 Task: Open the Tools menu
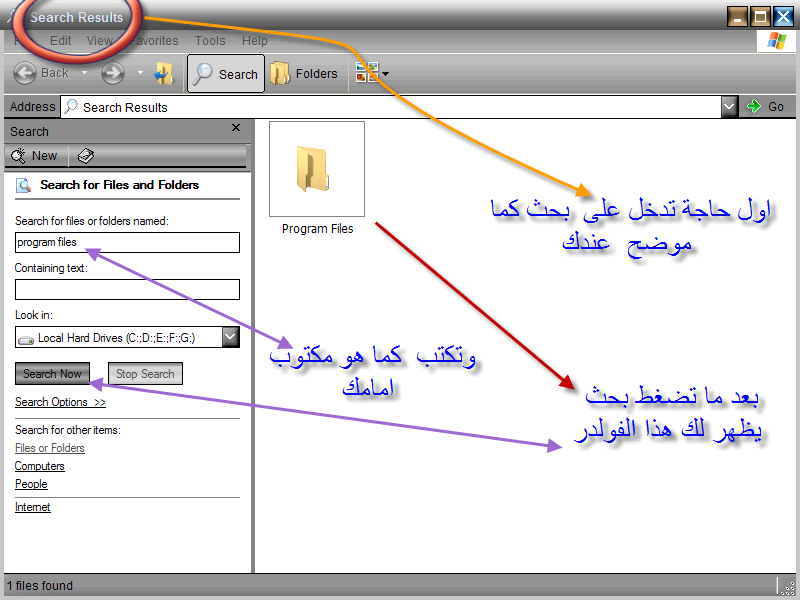pyautogui.click(x=210, y=41)
